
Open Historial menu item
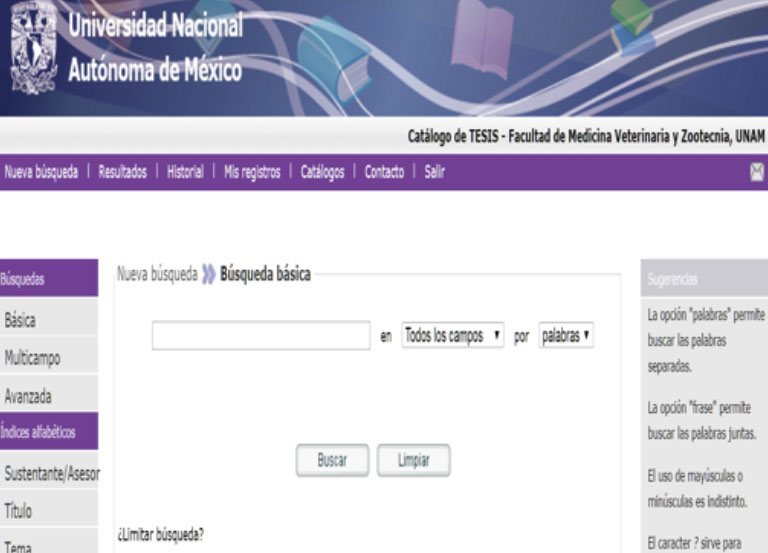[185, 172]
